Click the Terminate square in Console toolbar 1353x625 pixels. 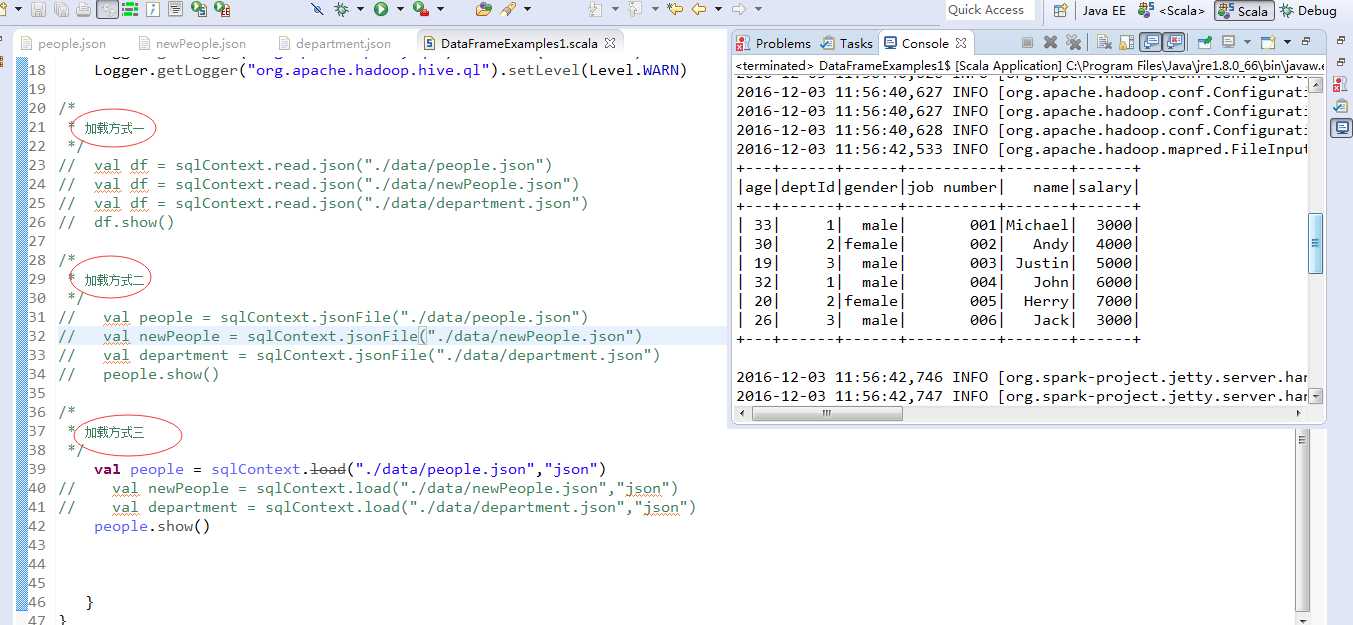pos(1027,43)
